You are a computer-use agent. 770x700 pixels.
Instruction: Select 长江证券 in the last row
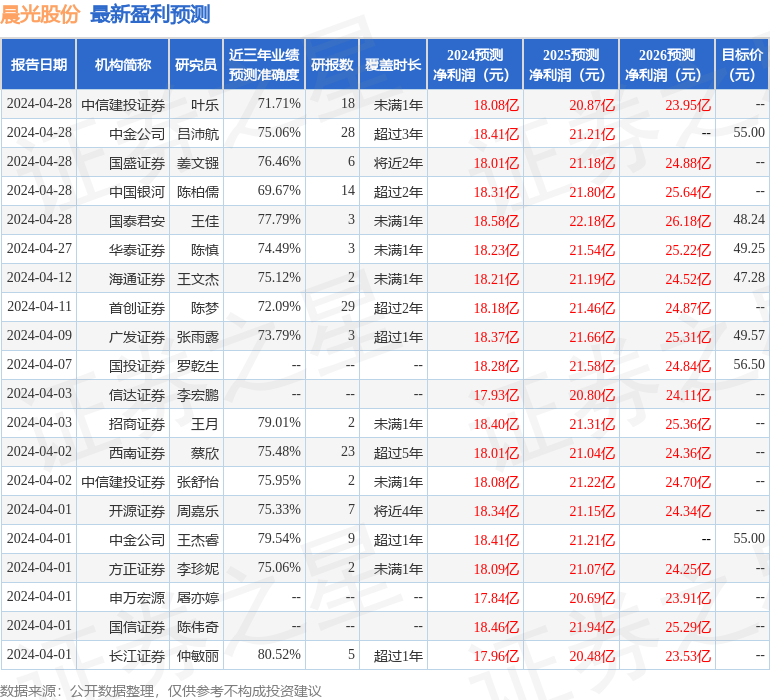[137, 656]
